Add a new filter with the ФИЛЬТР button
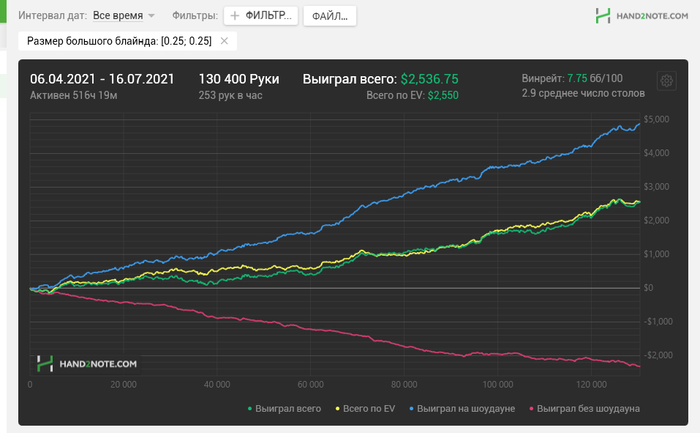This screenshot has width=700, height=433. [x=261, y=16]
